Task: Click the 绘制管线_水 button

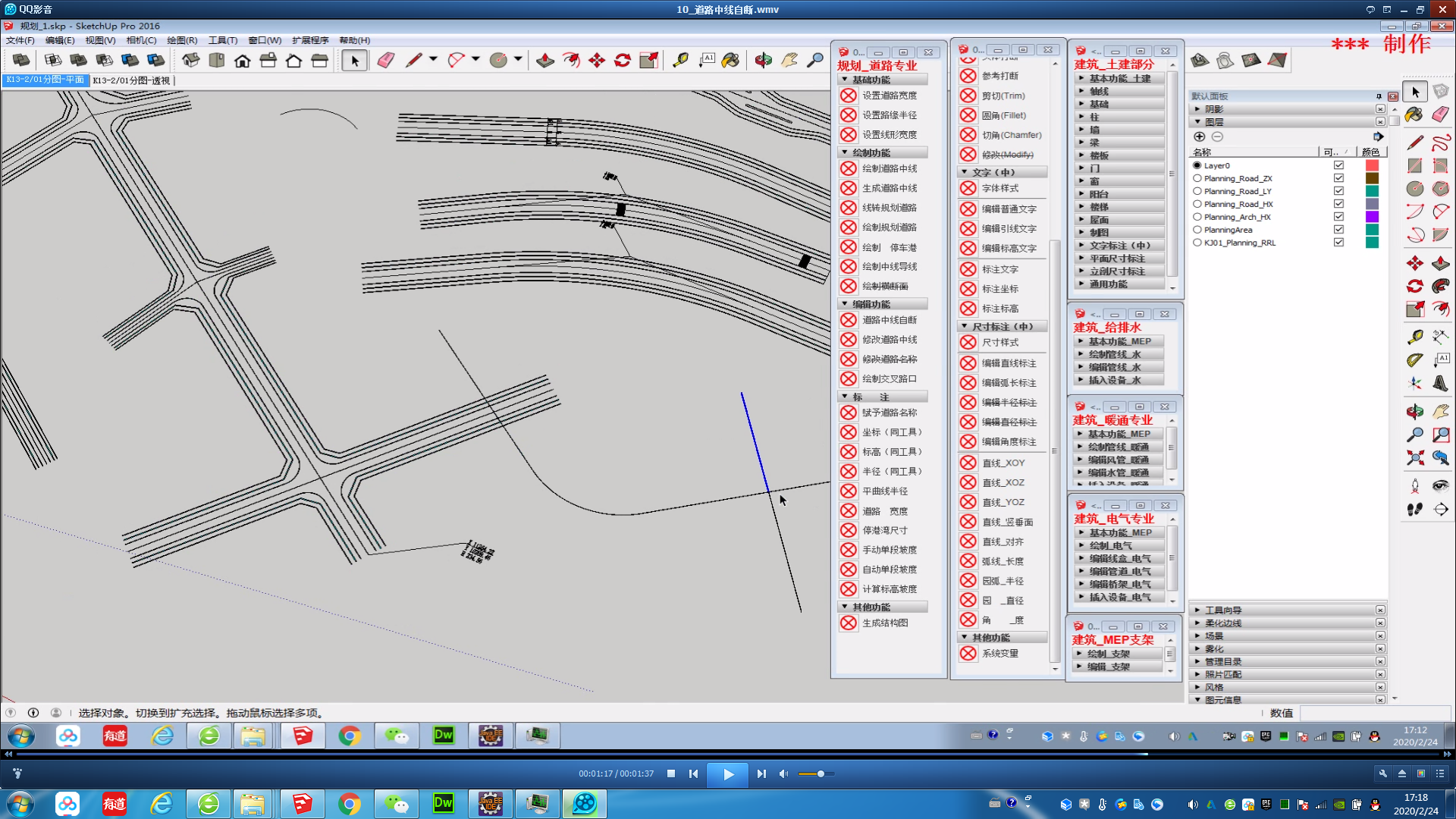Action: [1119, 354]
